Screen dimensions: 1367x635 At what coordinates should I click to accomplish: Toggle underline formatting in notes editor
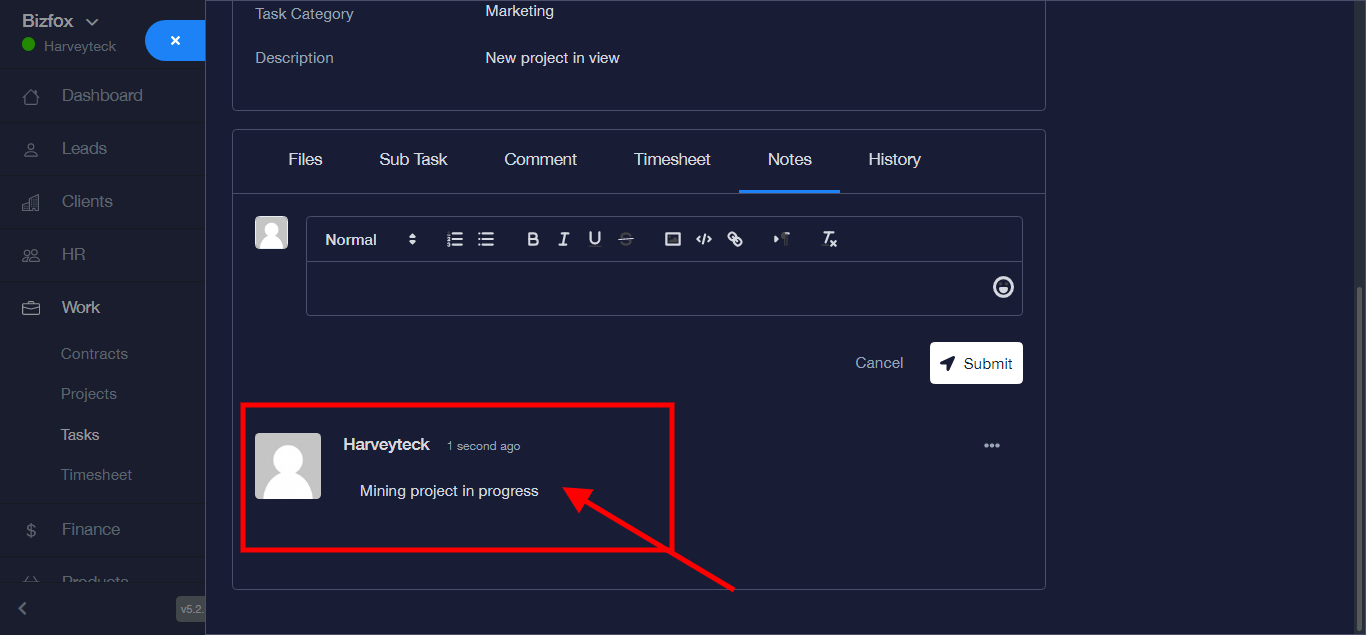point(595,239)
